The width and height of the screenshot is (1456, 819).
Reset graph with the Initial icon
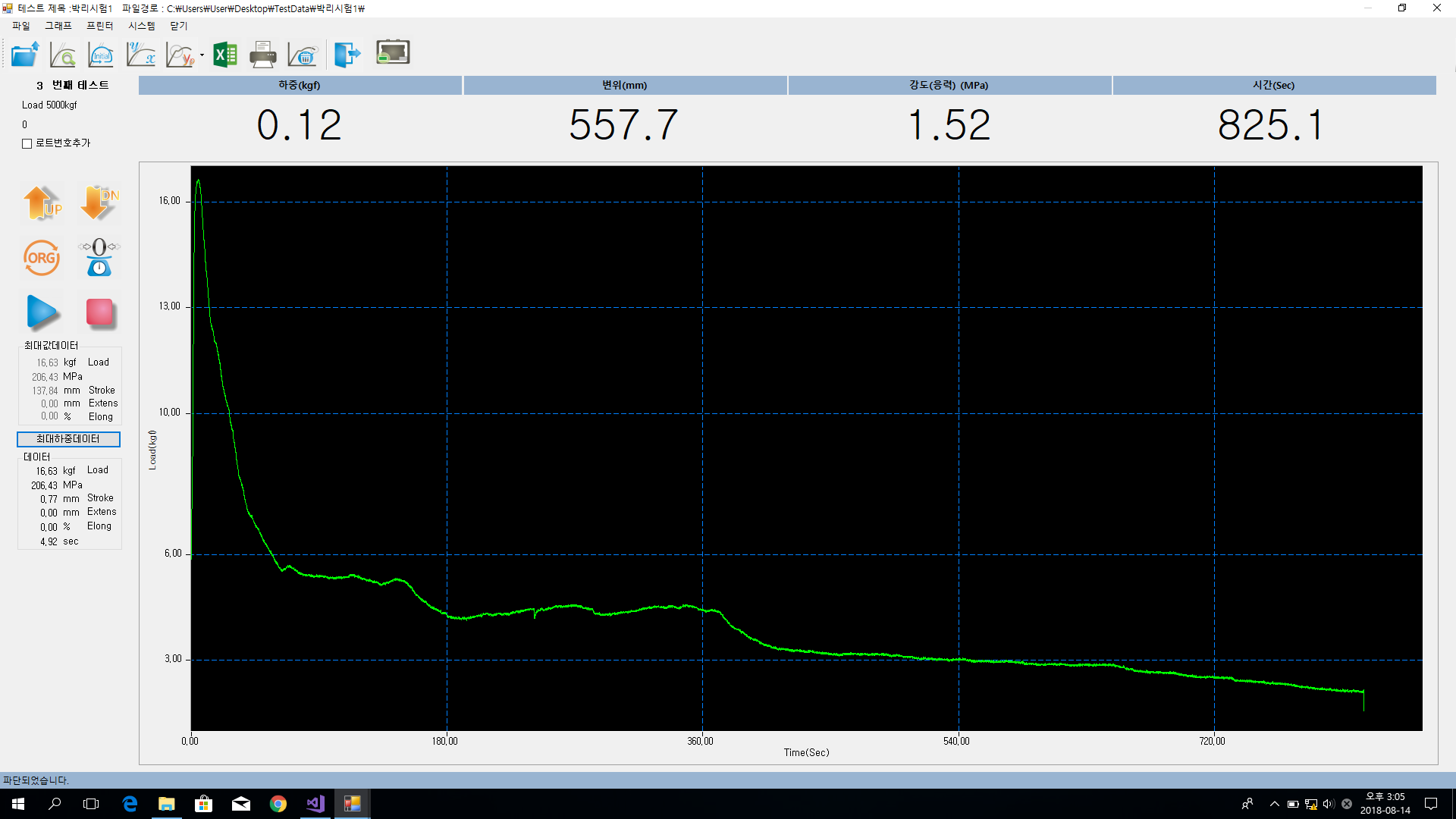[101, 55]
